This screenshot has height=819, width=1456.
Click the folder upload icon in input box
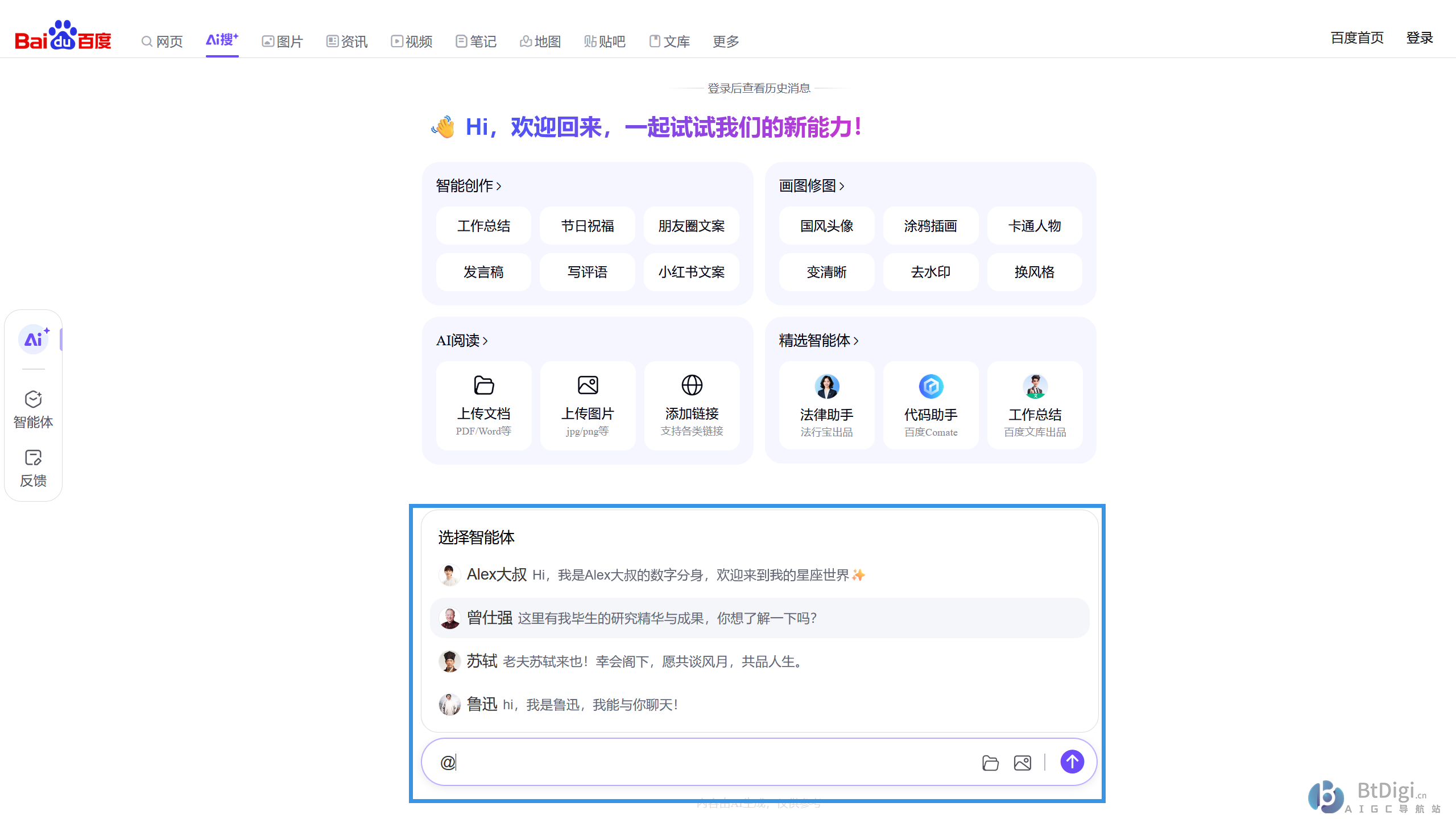(990, 763)
